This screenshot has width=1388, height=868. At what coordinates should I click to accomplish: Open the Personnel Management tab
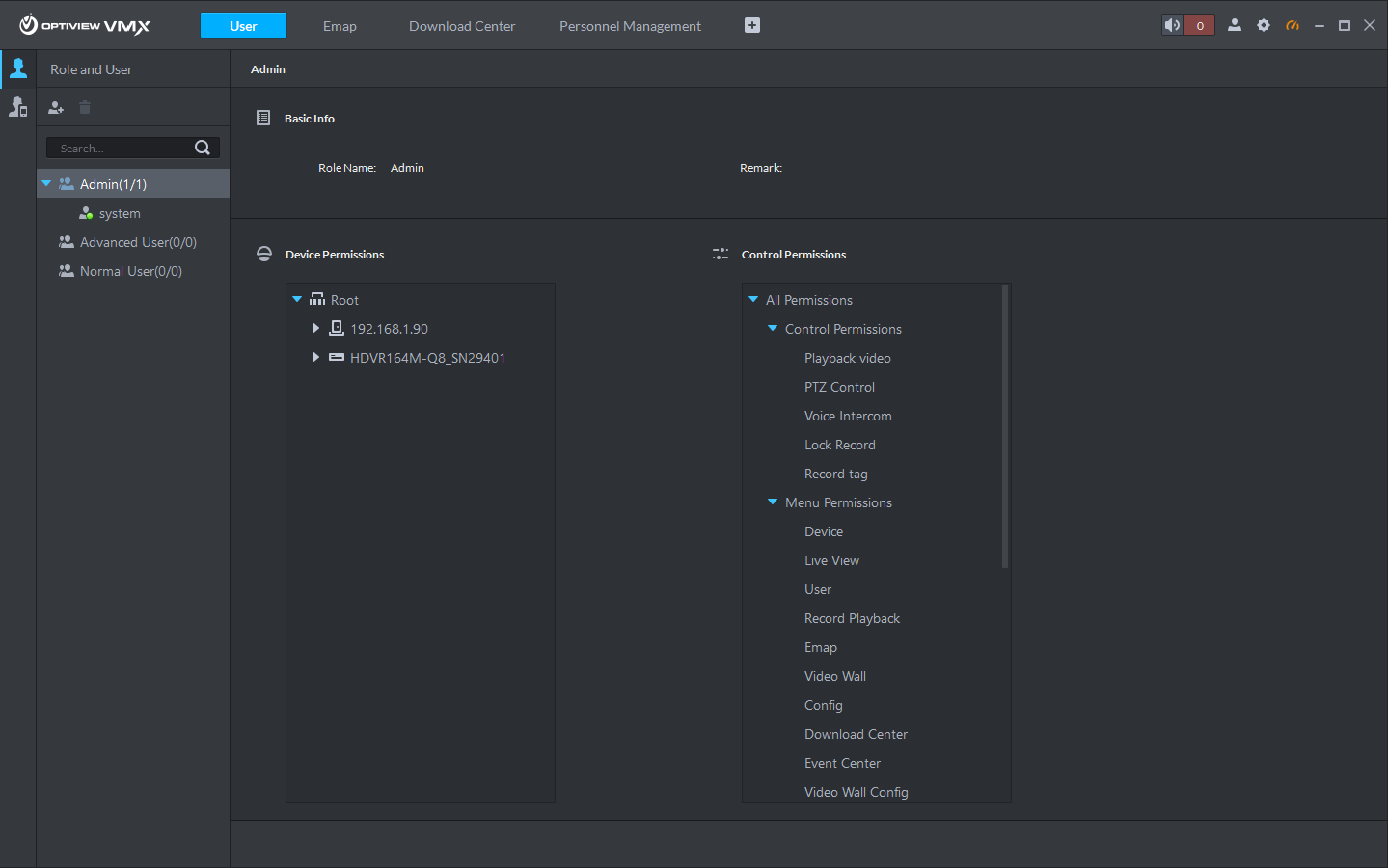click(630, 26)
